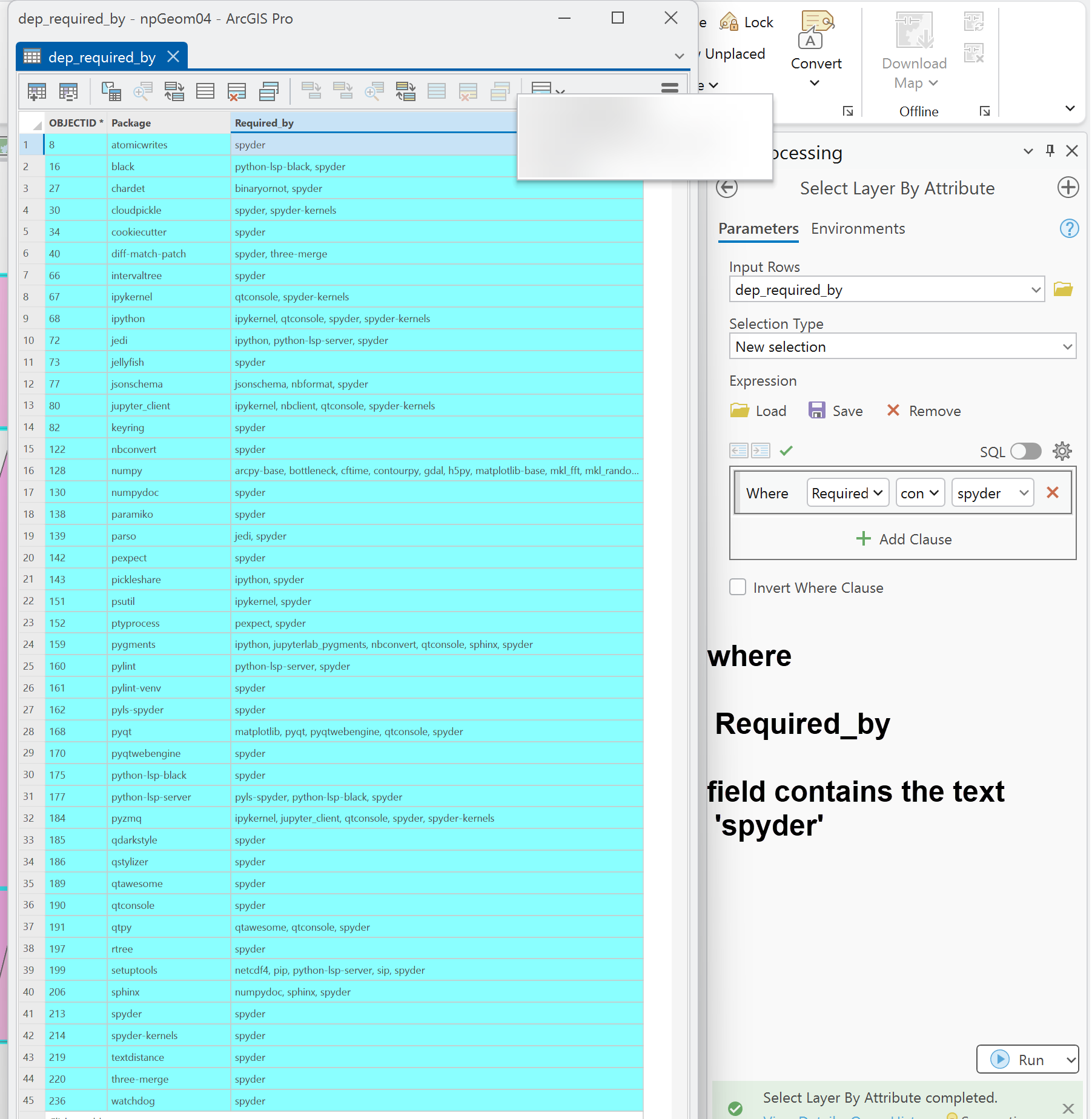
Task: Click the Remove offline map icon
Action: 974,53
